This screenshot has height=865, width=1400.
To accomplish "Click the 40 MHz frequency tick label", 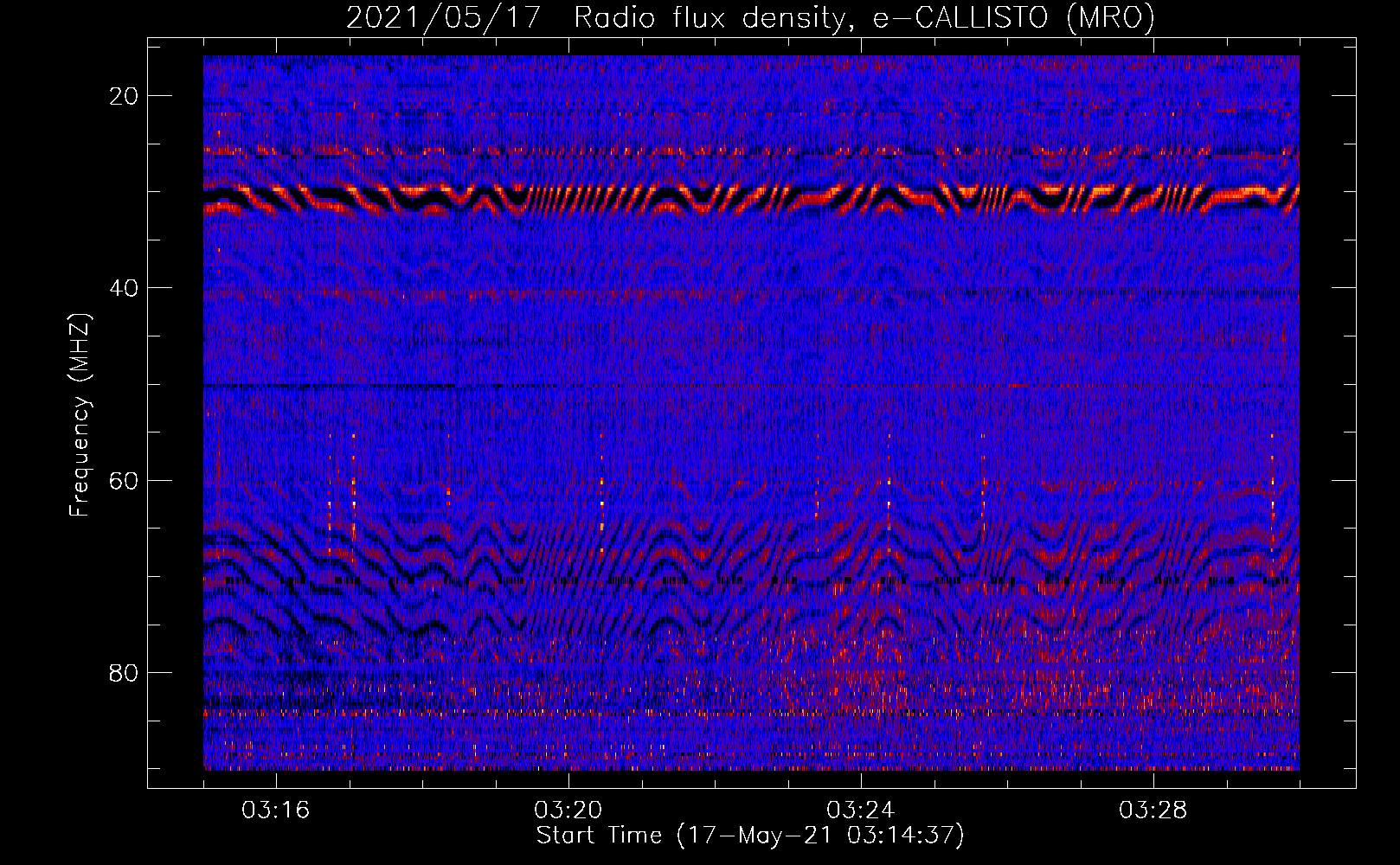I will (124, 288).
